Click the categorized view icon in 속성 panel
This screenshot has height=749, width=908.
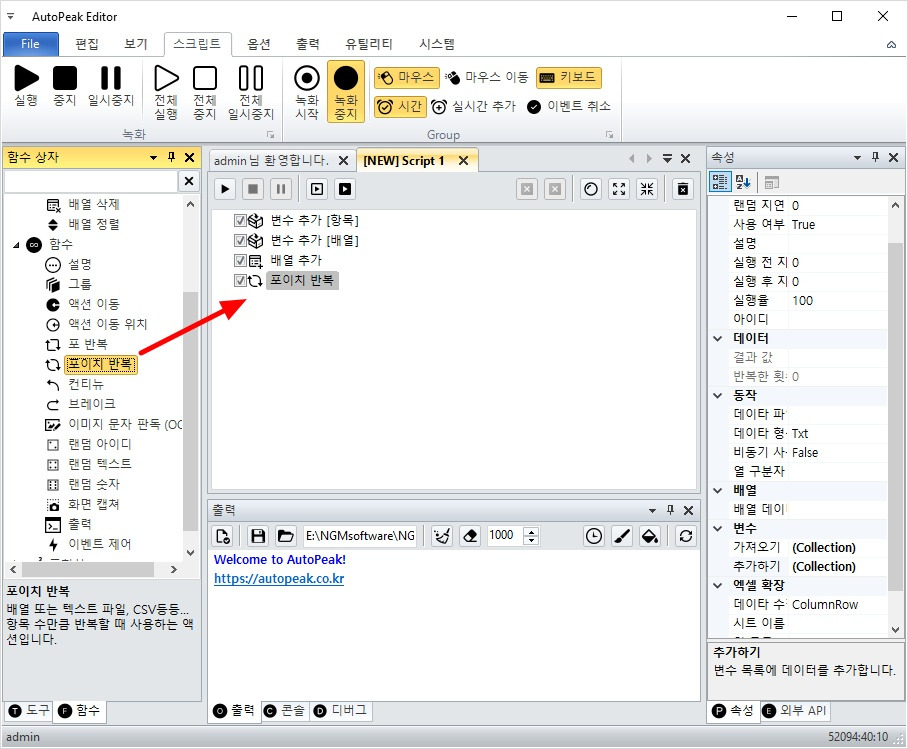point(720,182)
